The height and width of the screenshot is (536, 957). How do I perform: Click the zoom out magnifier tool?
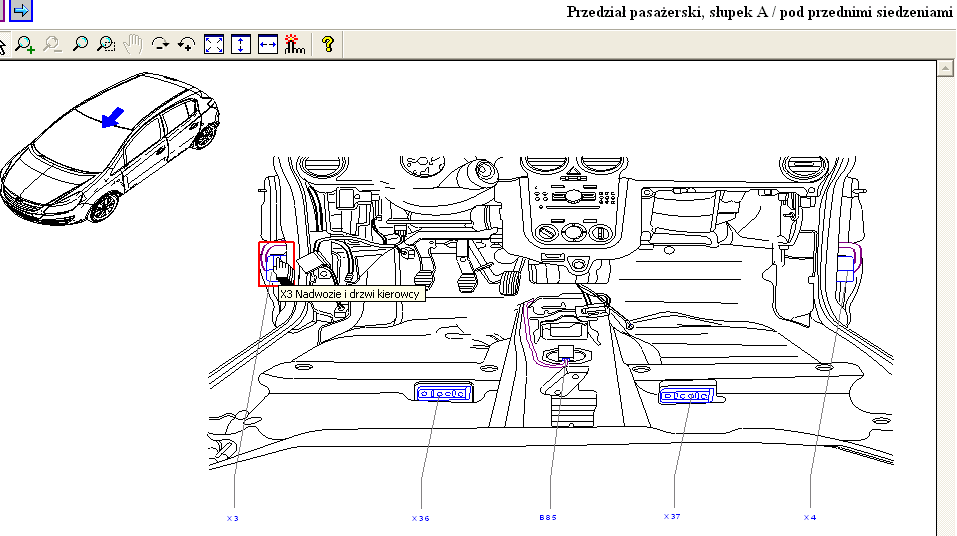(52, 44)
